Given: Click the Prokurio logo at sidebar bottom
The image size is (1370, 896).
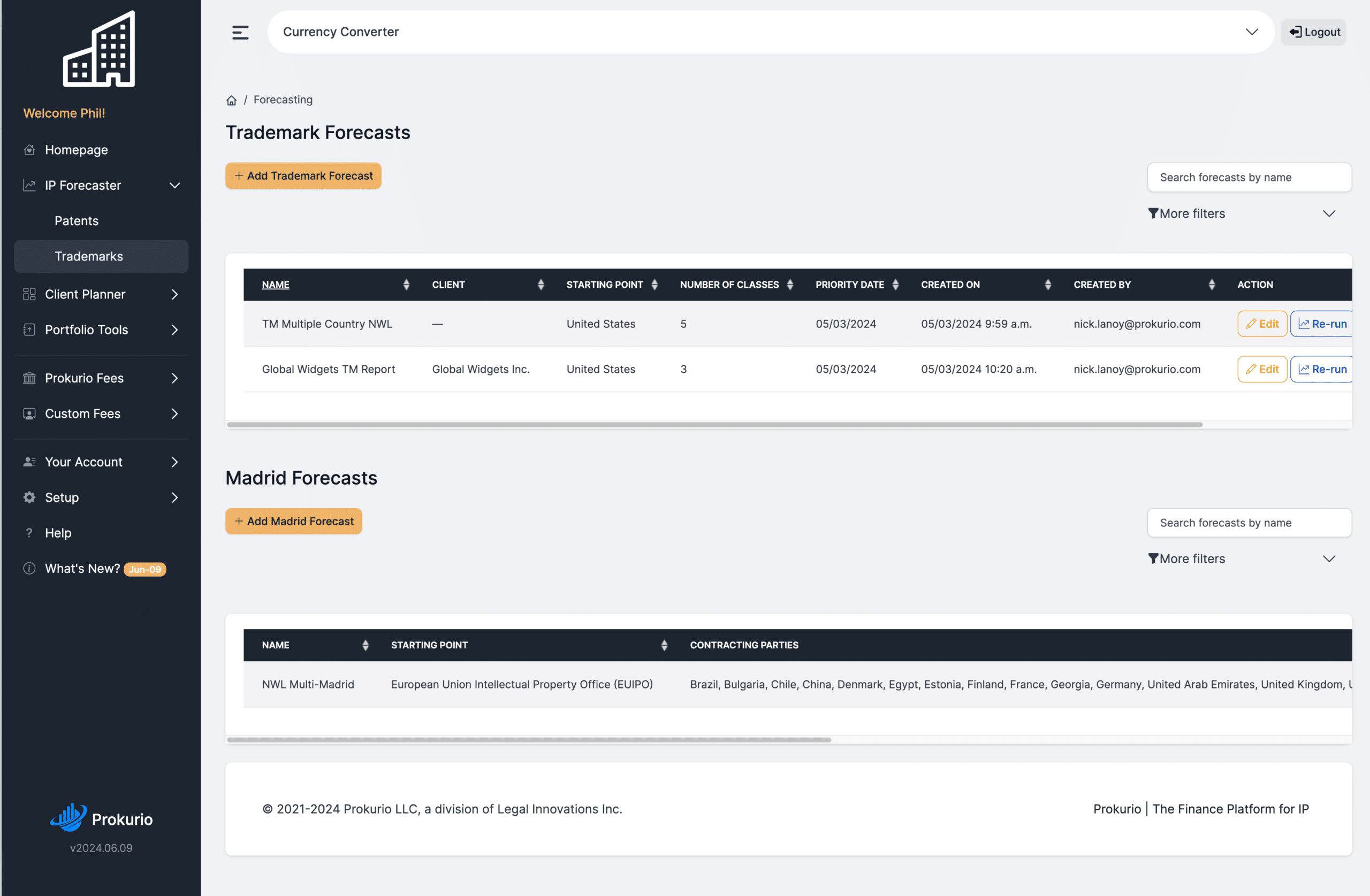Looking at the screenshot, I should tap(101, 818).
